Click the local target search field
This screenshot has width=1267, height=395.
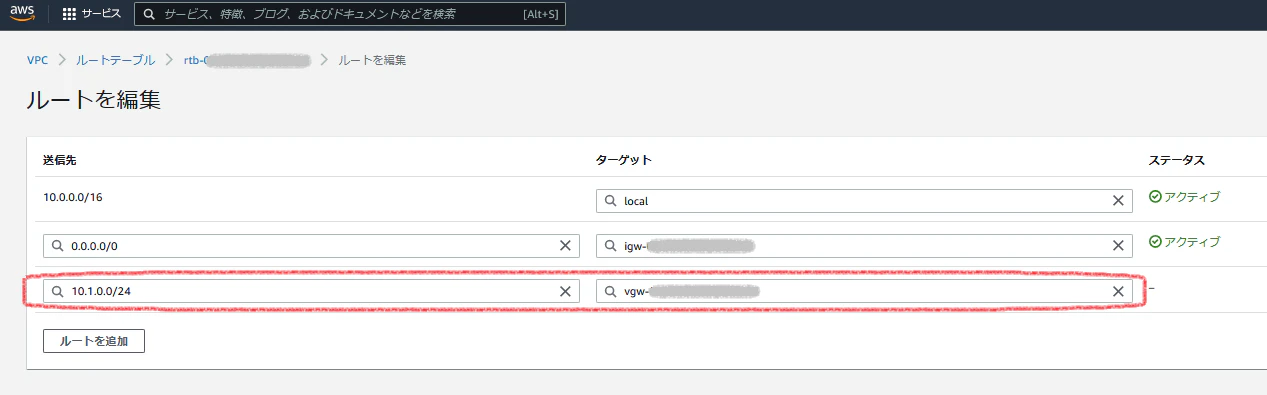click(864, 201)
